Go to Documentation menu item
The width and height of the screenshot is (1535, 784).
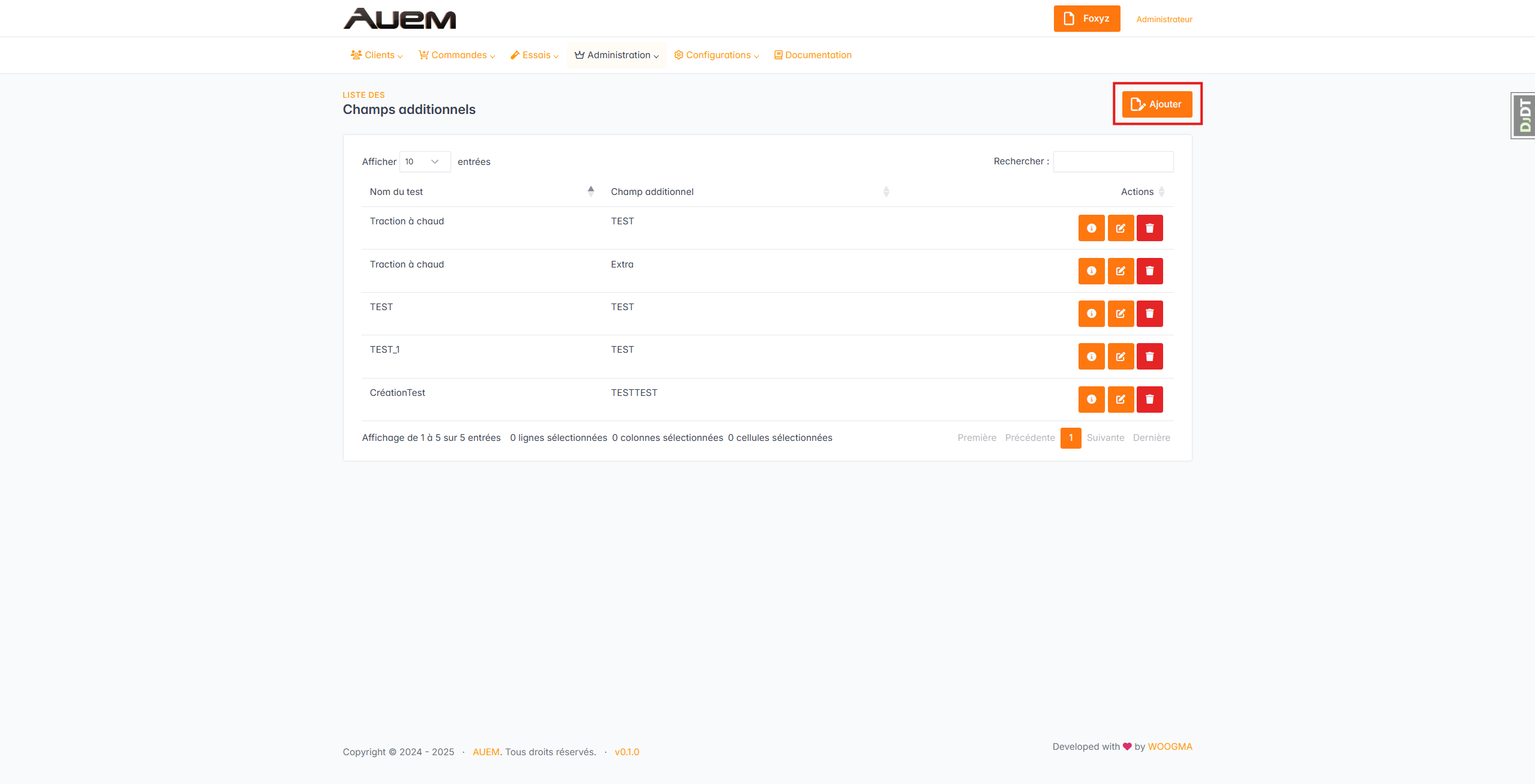pyautogui.click(x=813, y=55)
